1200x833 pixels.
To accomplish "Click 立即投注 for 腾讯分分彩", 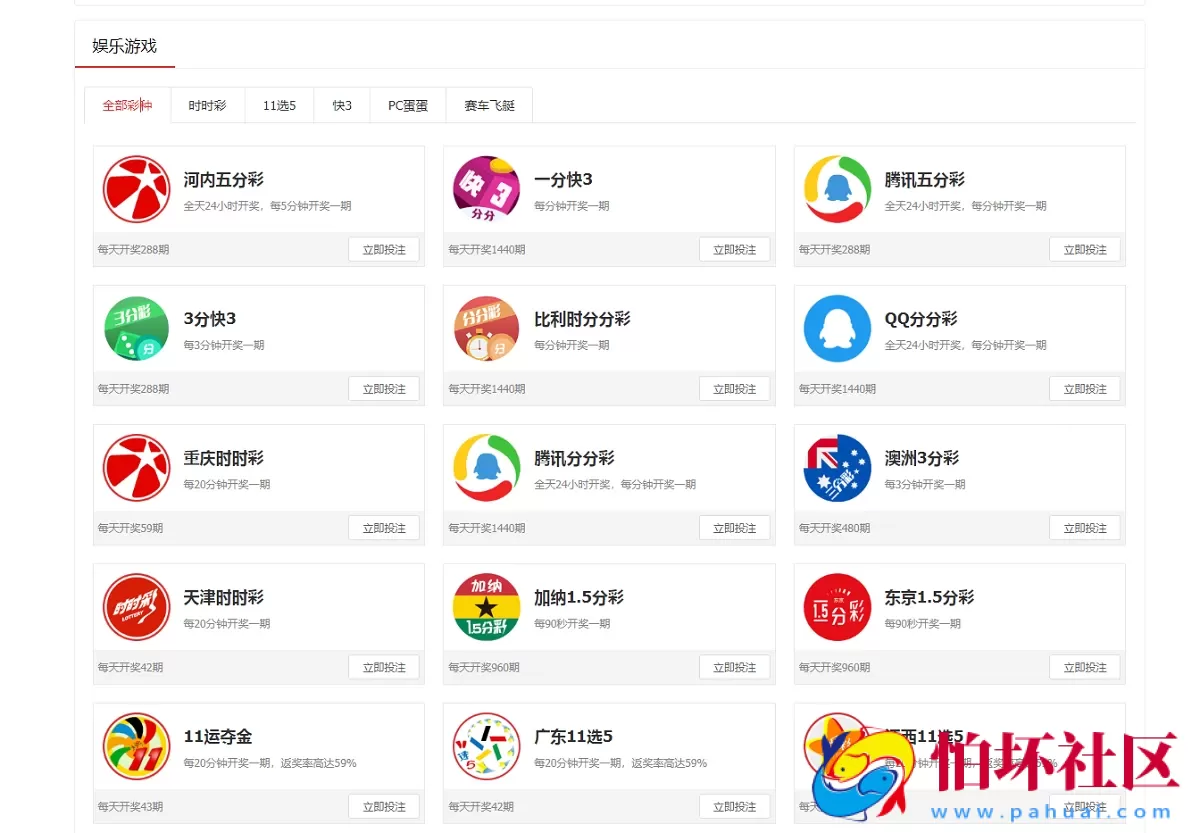I will 734,527.
